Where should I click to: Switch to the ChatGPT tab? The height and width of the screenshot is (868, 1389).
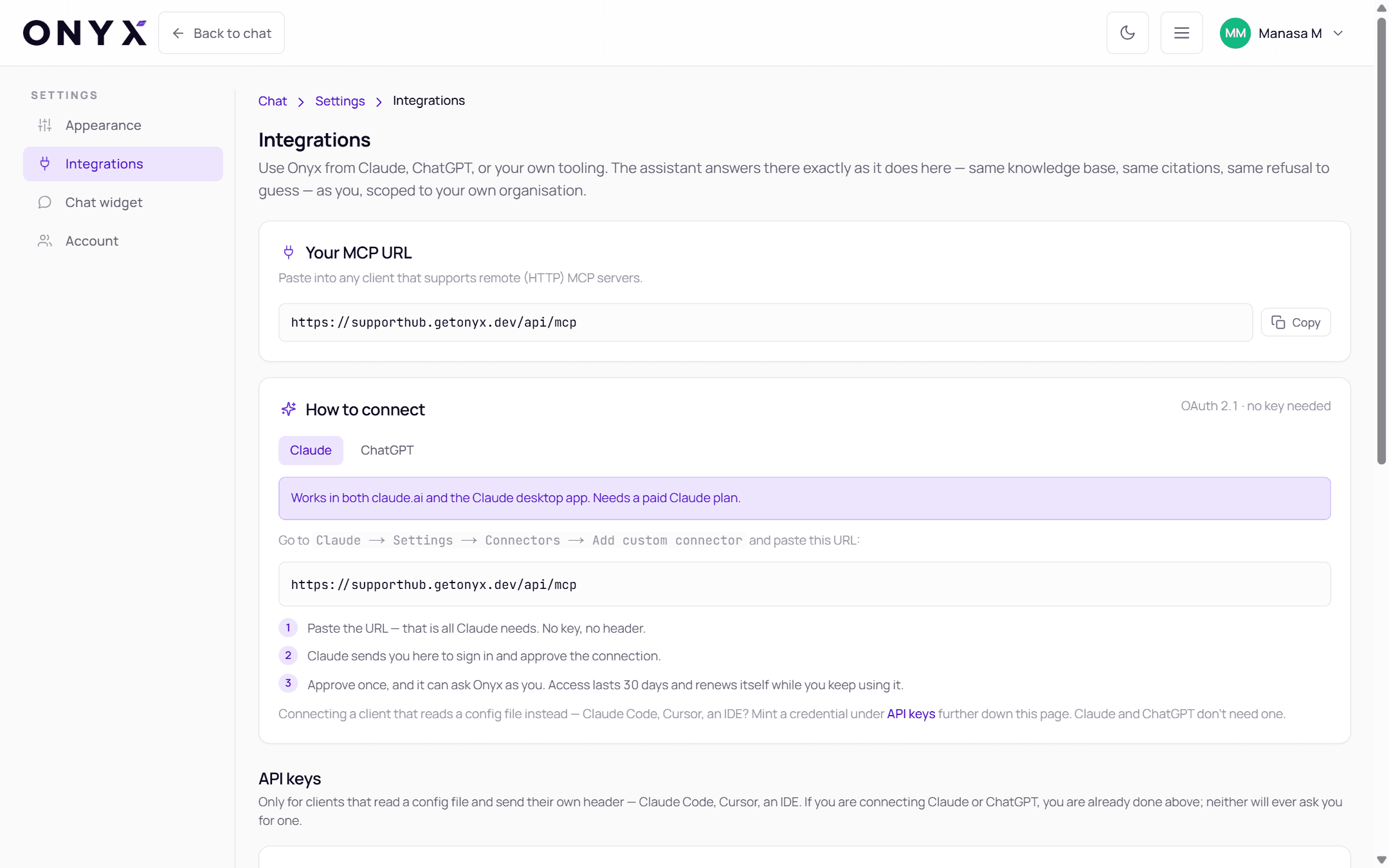[x=387, y=450]
